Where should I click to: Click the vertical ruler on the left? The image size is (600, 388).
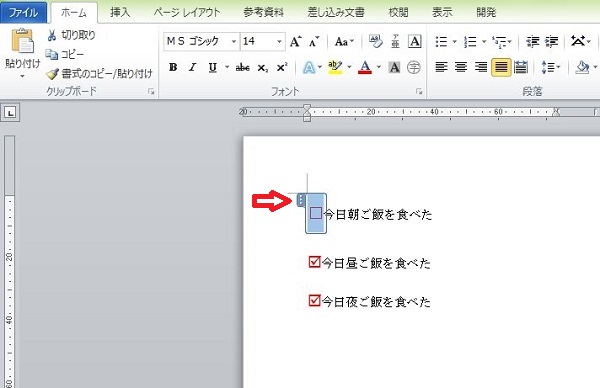click(10, 262)
